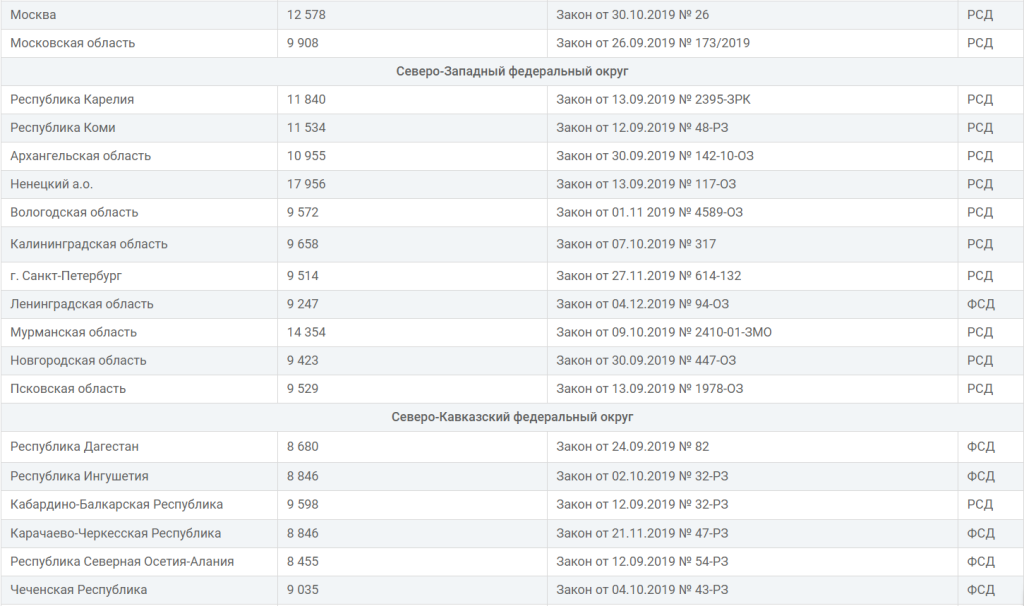Select value 9 035 for Чеченская Республика

(302, 590)
